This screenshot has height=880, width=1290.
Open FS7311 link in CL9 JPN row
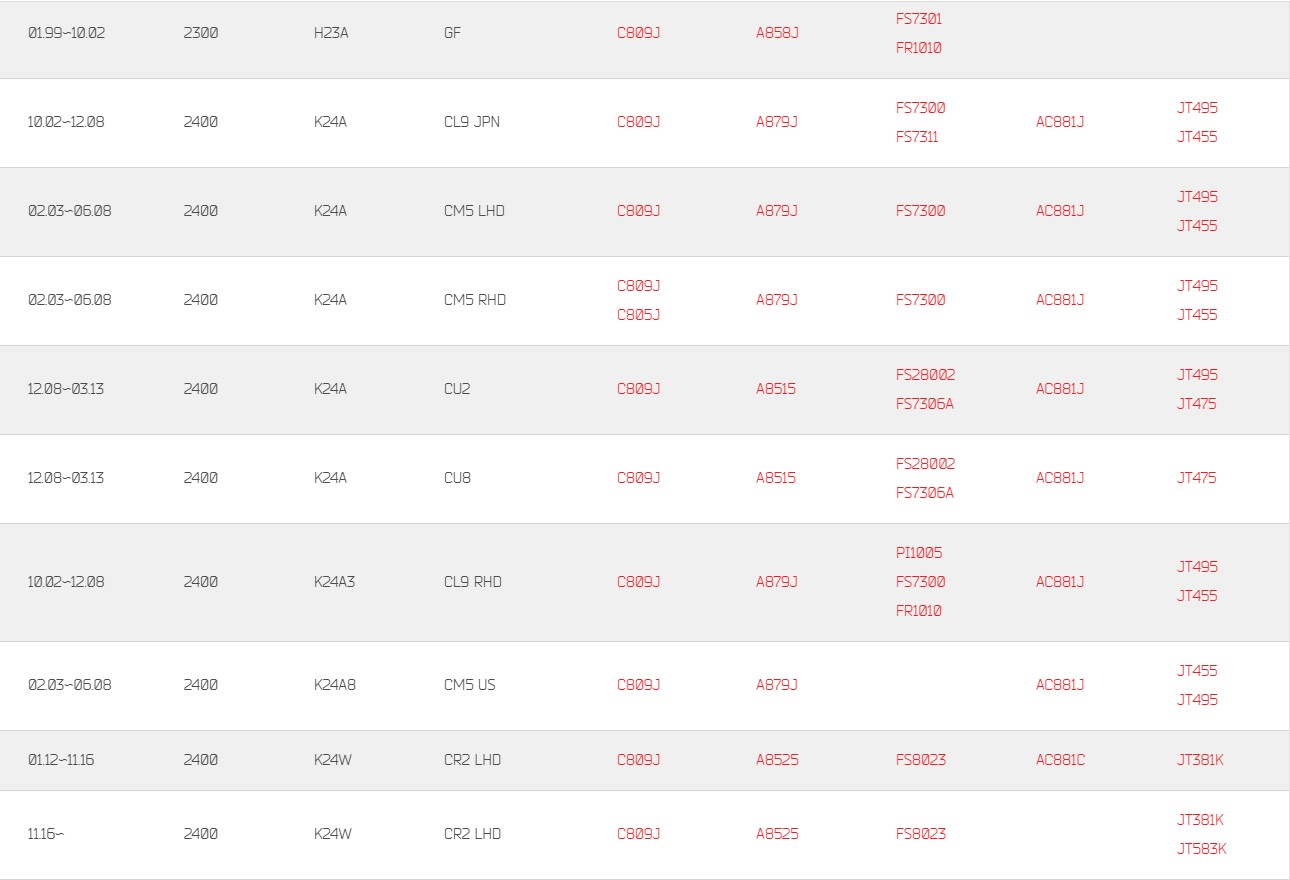coord(917,137)
